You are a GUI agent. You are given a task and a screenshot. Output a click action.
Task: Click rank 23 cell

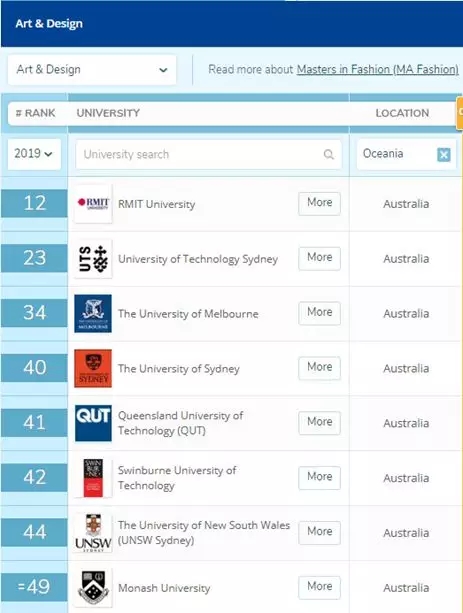pos(34,258)
